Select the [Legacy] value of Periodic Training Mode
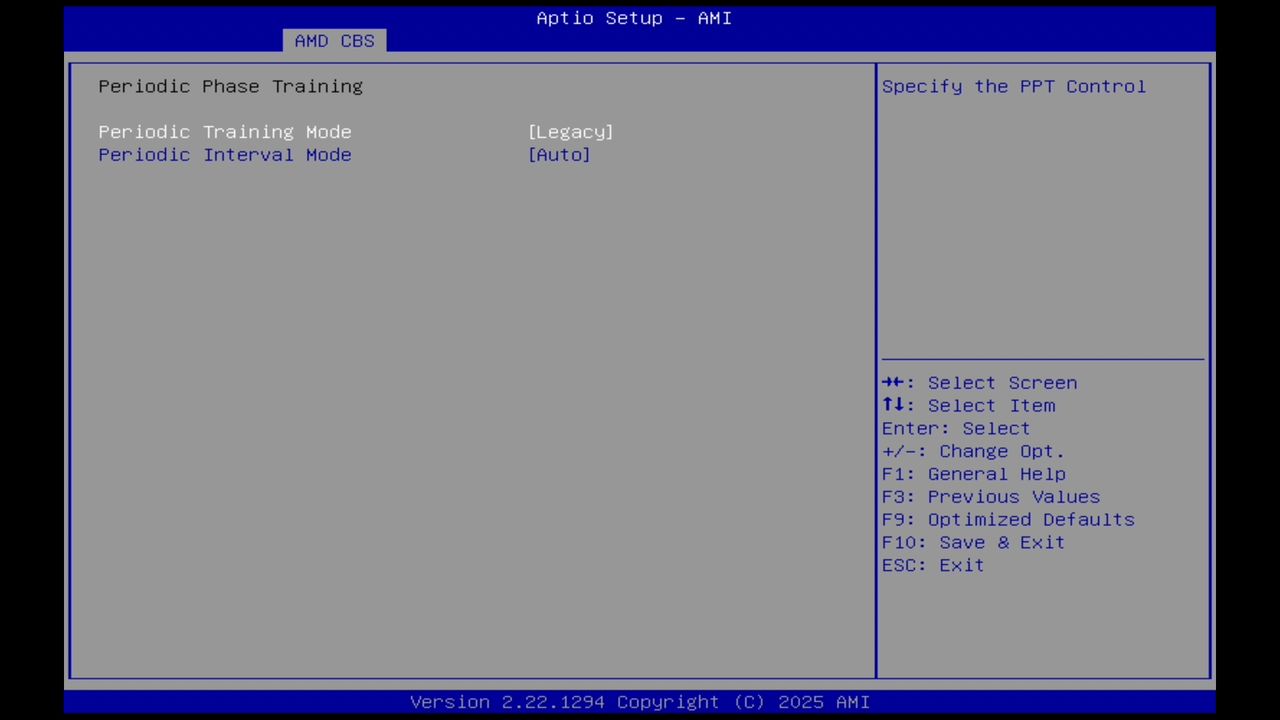This screenshot has width=1280, height=720. (x=570, y=131)
